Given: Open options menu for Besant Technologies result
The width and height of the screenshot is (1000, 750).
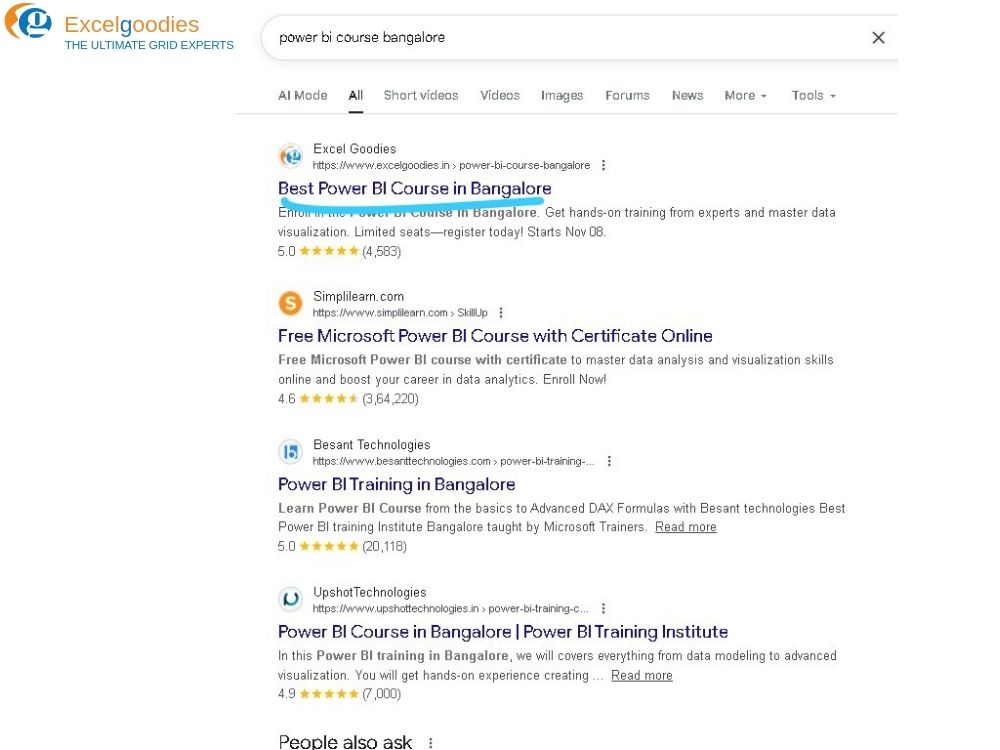Looking at the screenshot, I should pyautogui.click(x=609, y=461).
